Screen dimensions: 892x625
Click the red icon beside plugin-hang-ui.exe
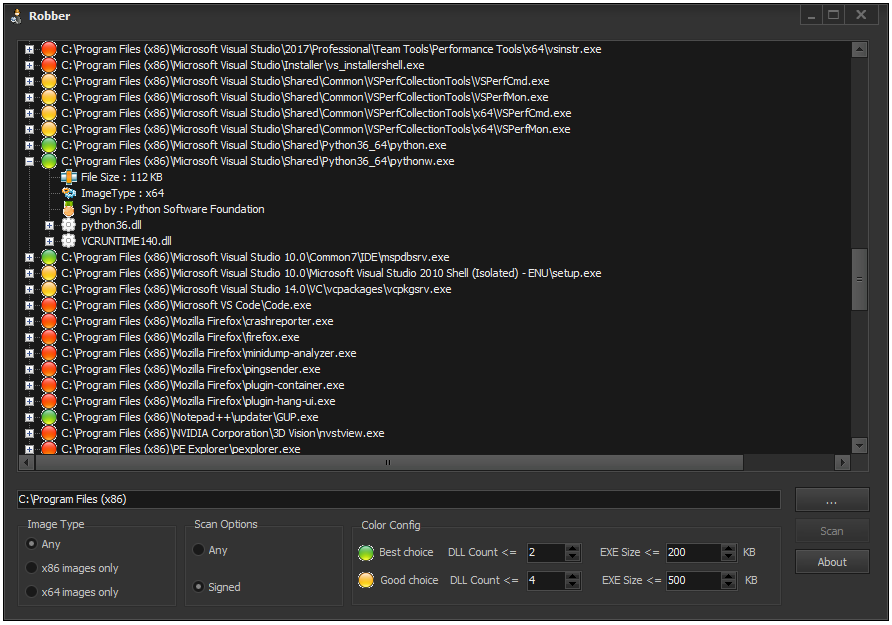49,401
